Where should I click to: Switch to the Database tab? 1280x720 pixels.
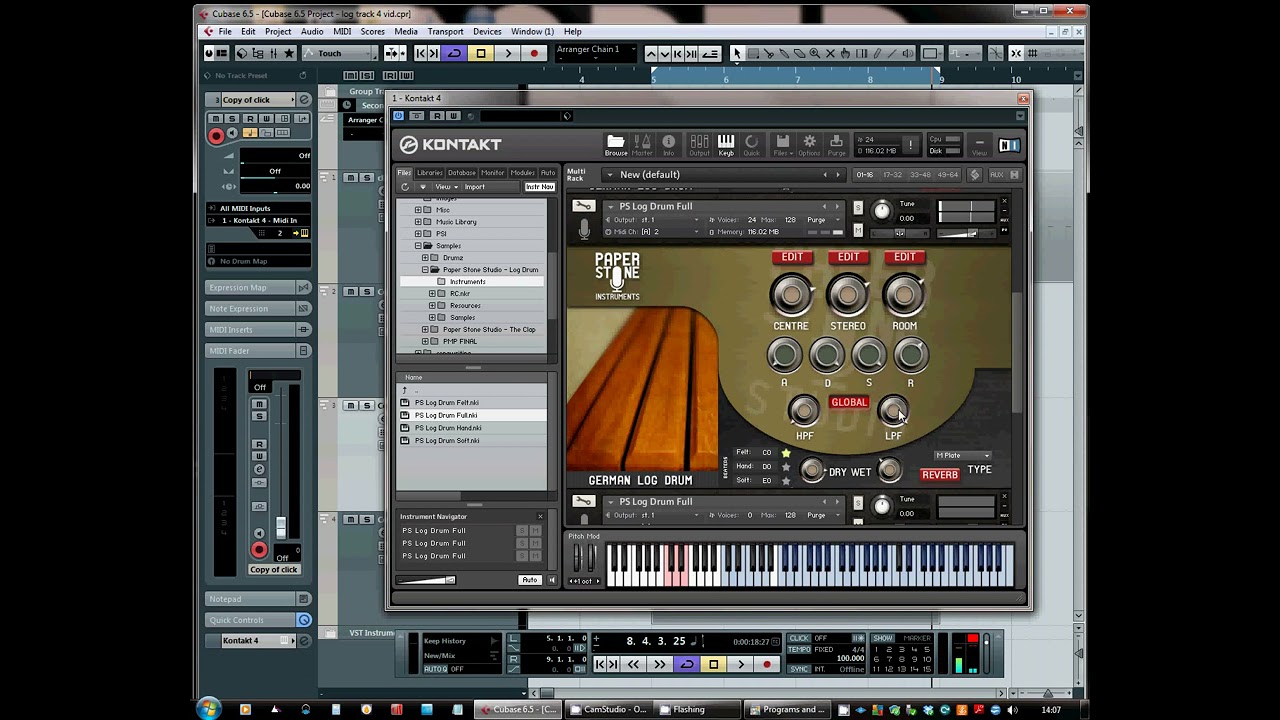[x=462, y=173]
